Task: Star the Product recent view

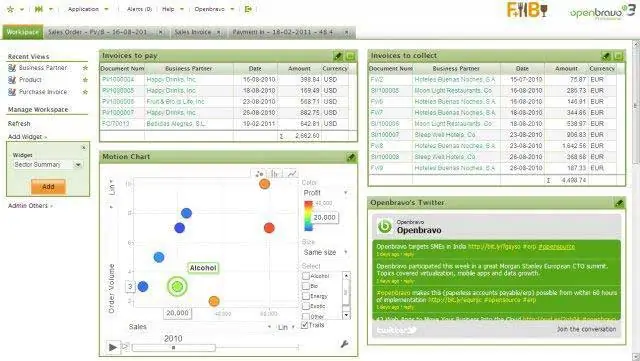Action: 85,80
